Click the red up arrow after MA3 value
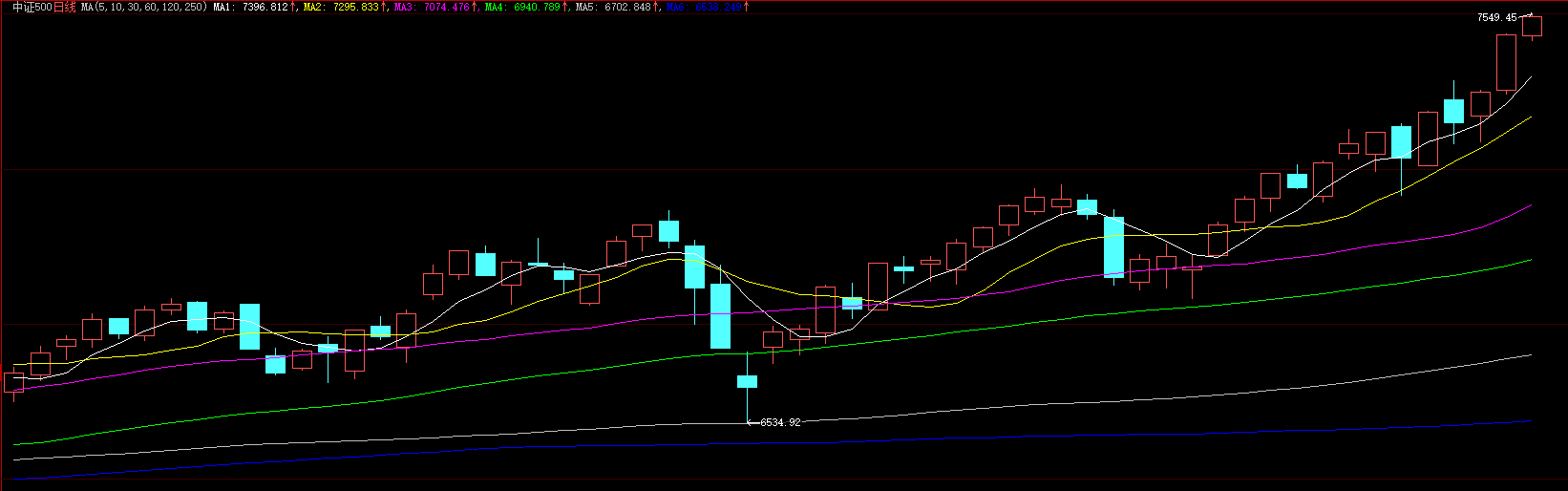The width and height of the screenshot is (1568, 491). pyautogui.click(x=475, y=8)
